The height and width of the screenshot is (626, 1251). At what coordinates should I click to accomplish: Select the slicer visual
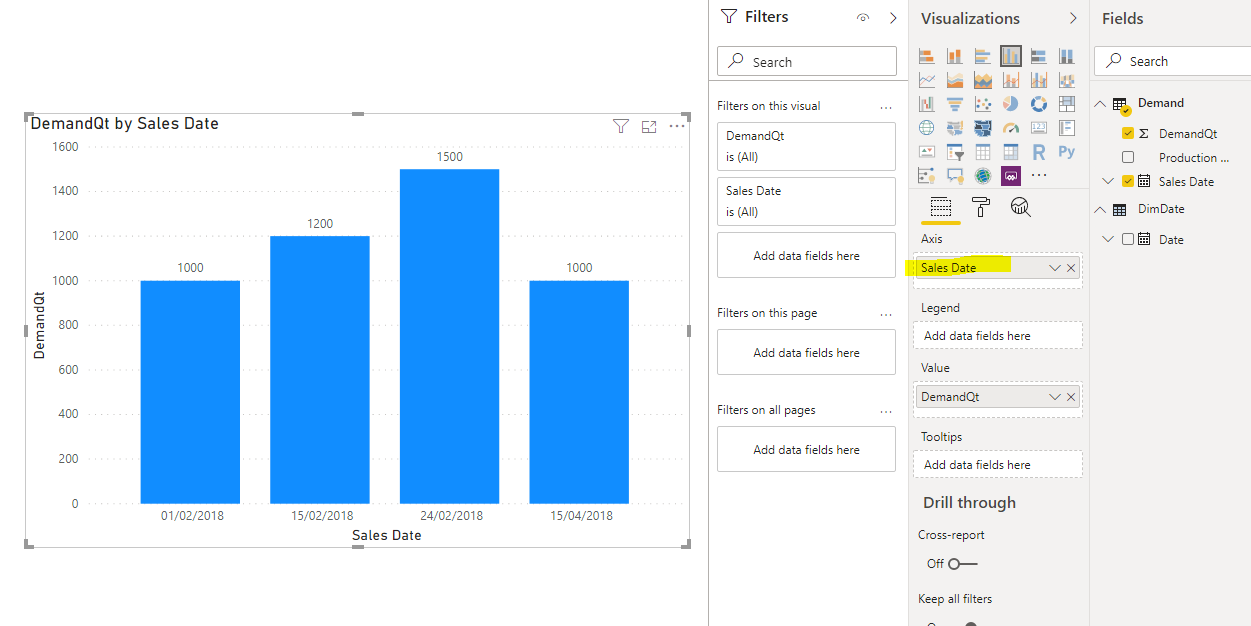click(x=955, y=151)
